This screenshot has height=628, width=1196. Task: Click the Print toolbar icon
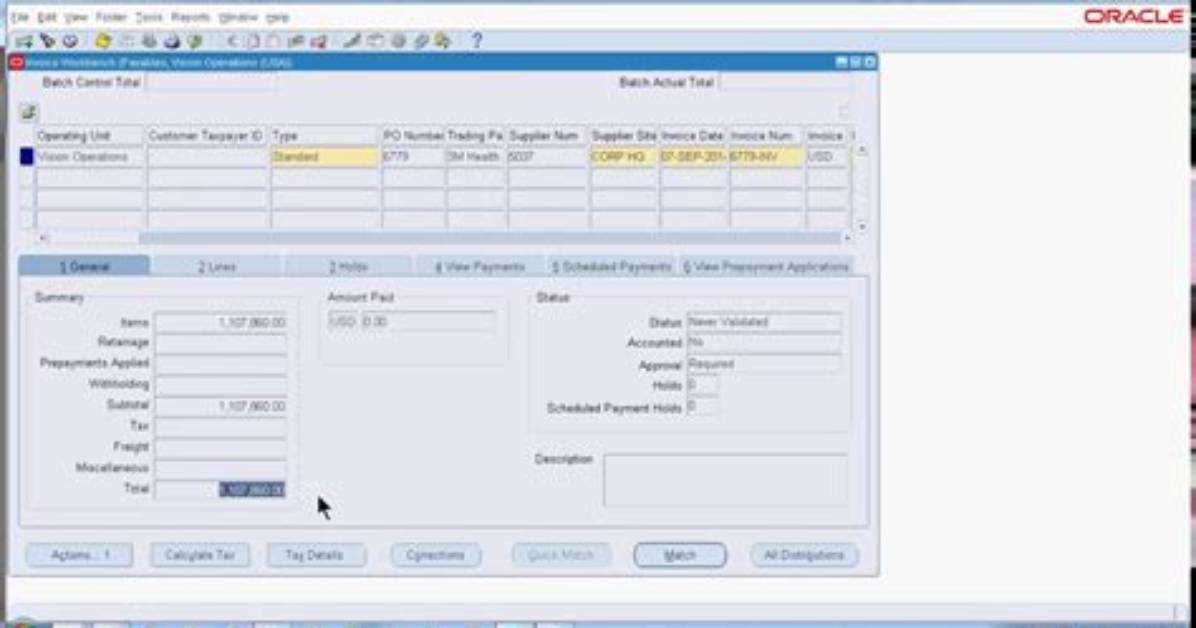pos(172,41)
